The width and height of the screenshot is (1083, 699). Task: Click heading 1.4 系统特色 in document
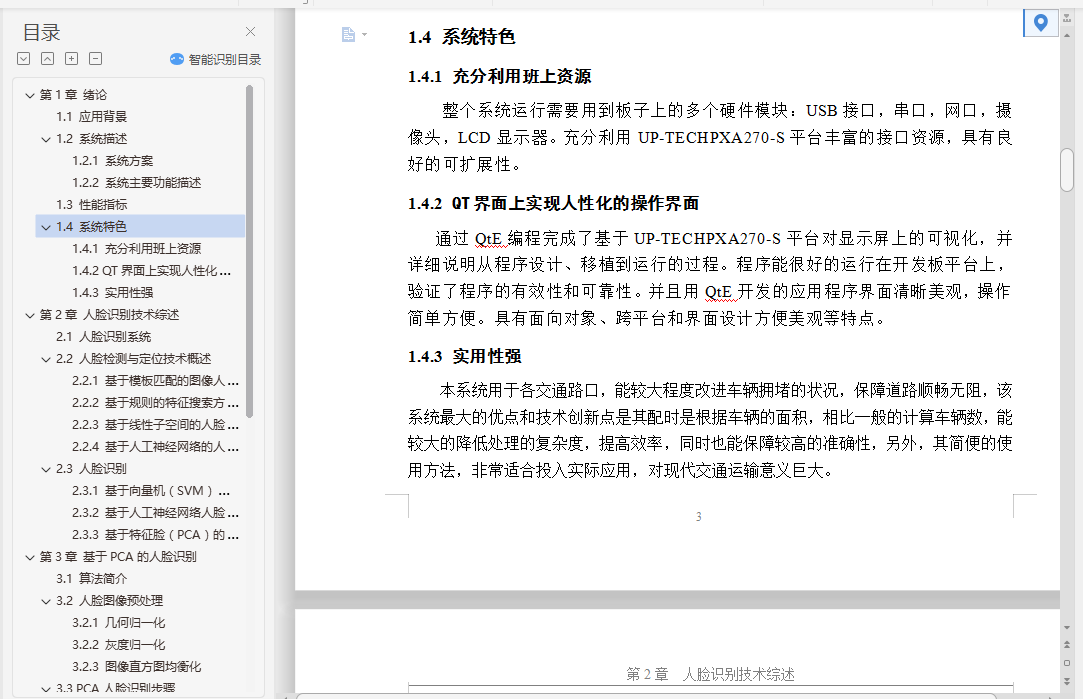point(461,37)
